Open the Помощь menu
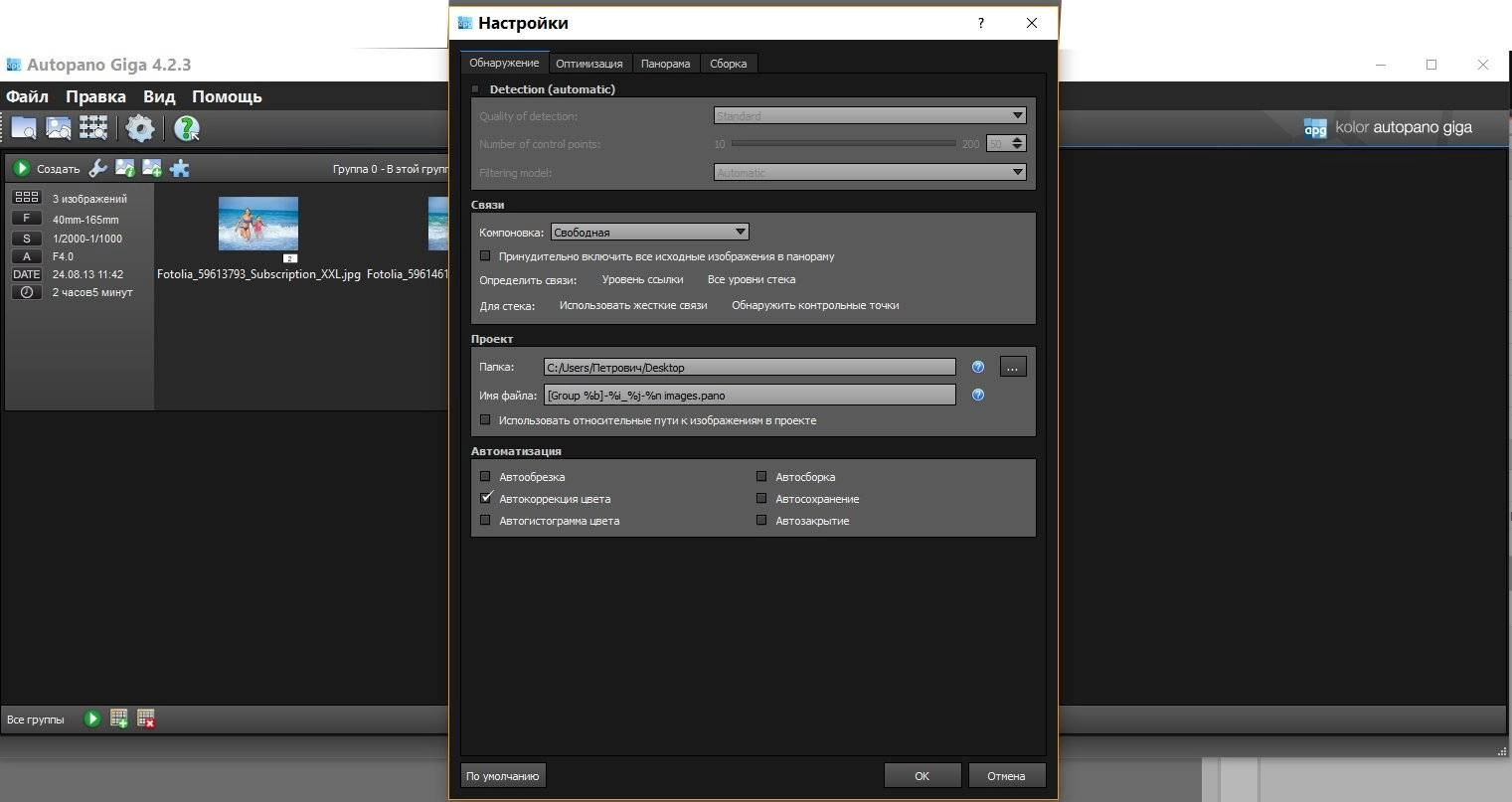The height and width of the screenshot is (802, 1512). 227,96
